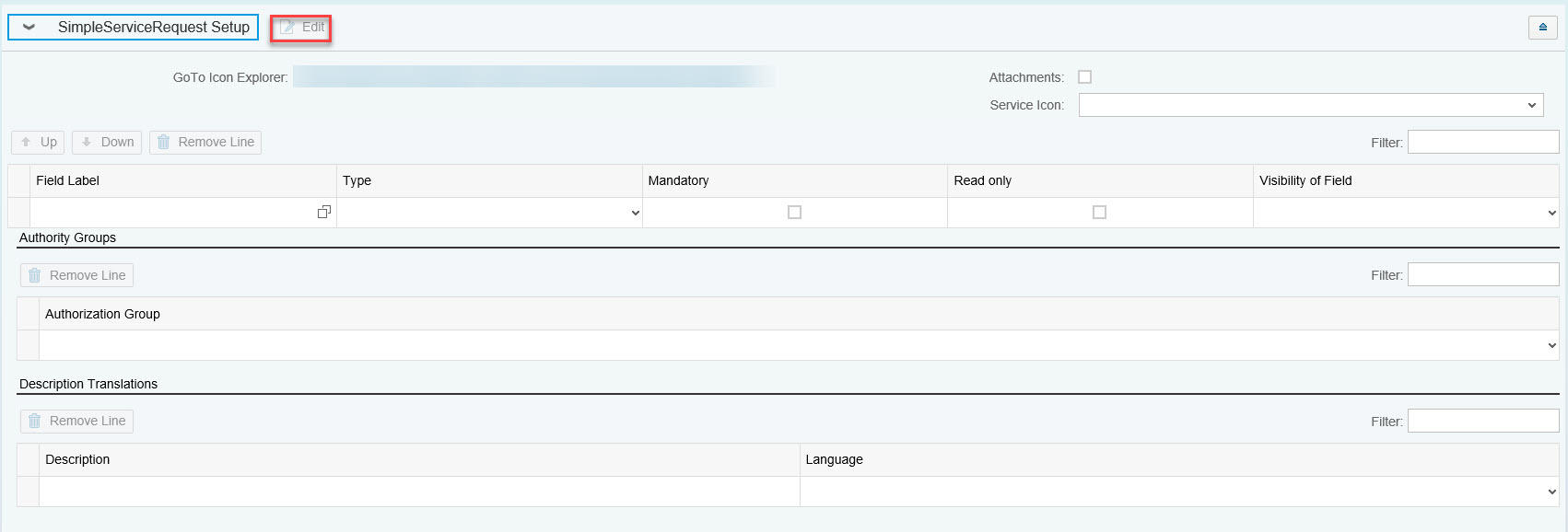
Task: Move line Down with arrow button
Action: tap(107, 142)
